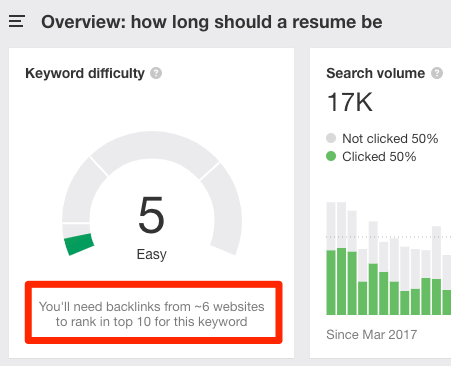The height and width of the screenshot is (366, 451).
Task: Click the green Clicked legend dot
Action: 331,156
